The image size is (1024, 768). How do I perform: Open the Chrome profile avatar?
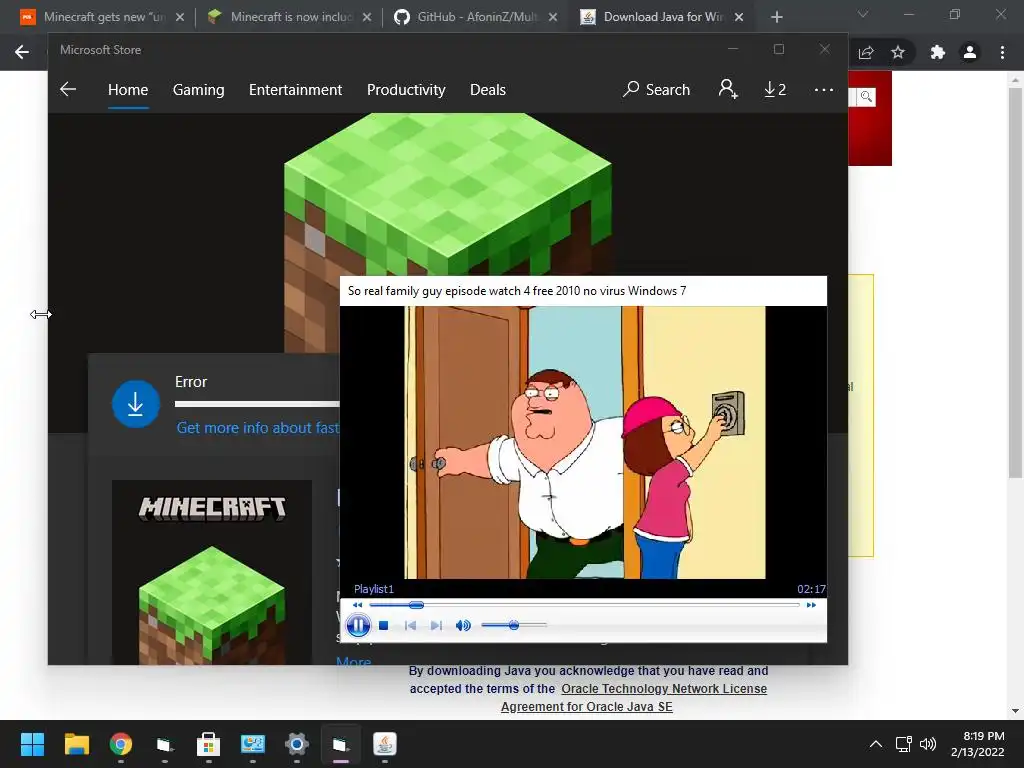pos(970,52)
